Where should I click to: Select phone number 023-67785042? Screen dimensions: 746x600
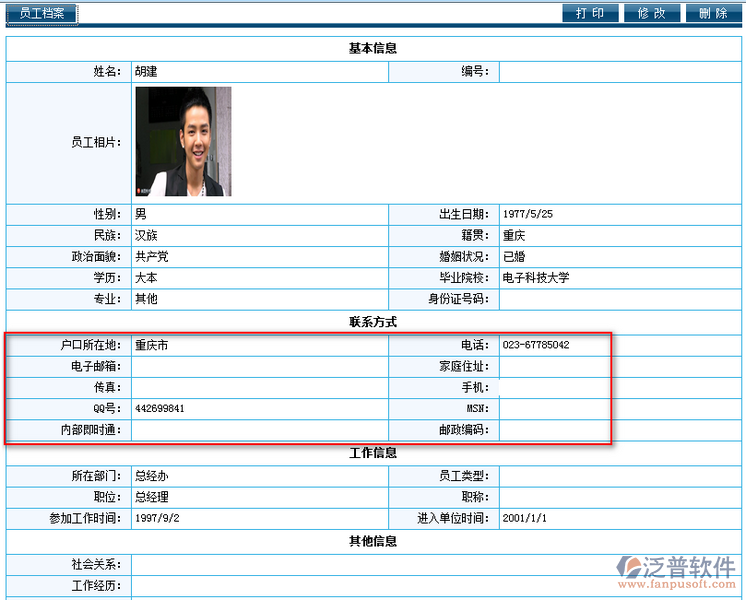point(536,345)
